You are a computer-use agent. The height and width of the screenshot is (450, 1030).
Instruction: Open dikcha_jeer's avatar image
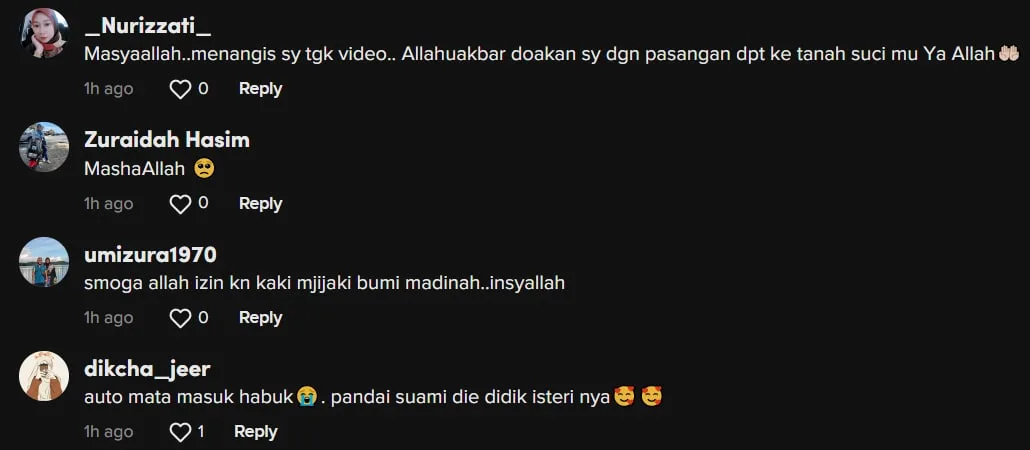coord(44,376)
